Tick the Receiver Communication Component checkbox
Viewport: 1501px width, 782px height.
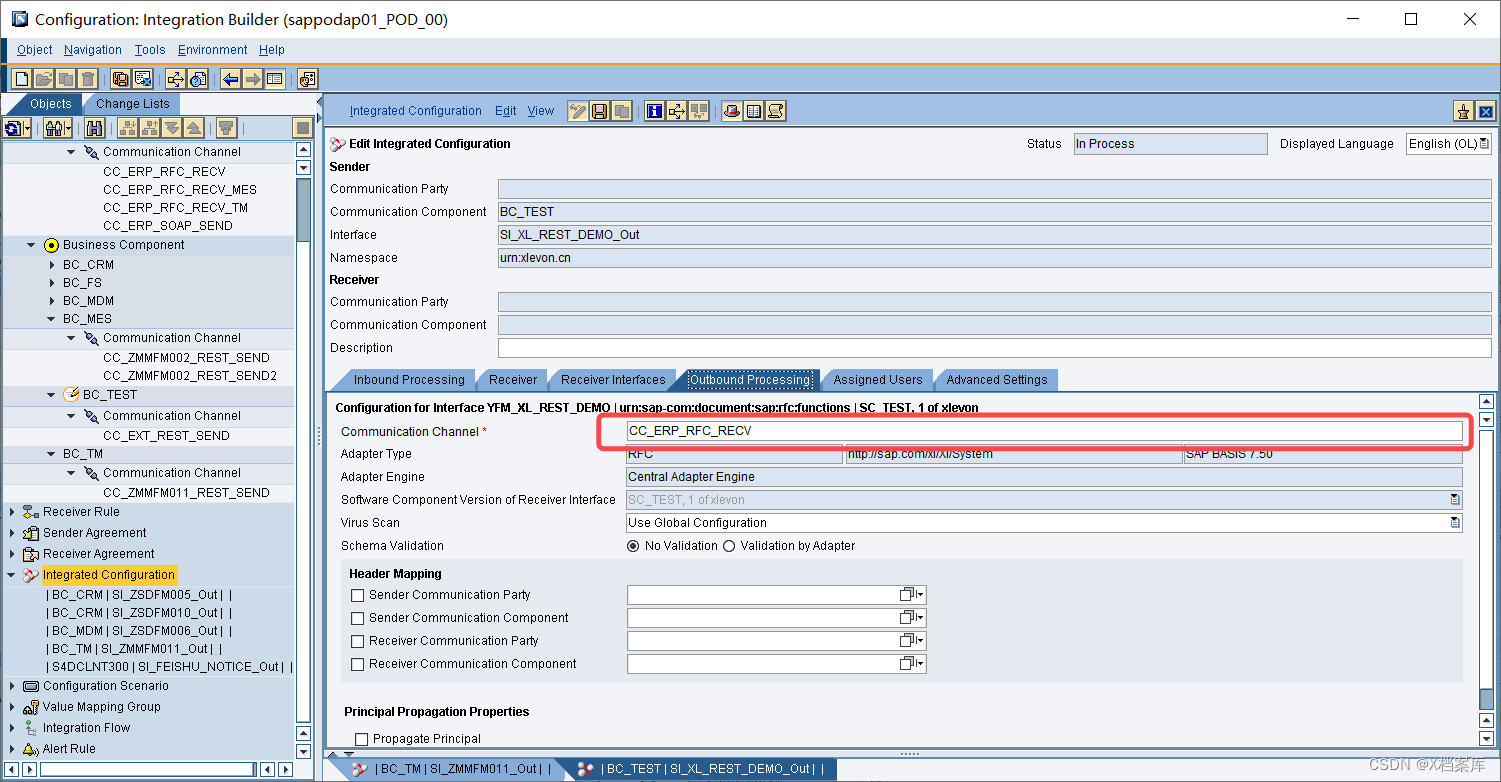coord(358,664)
